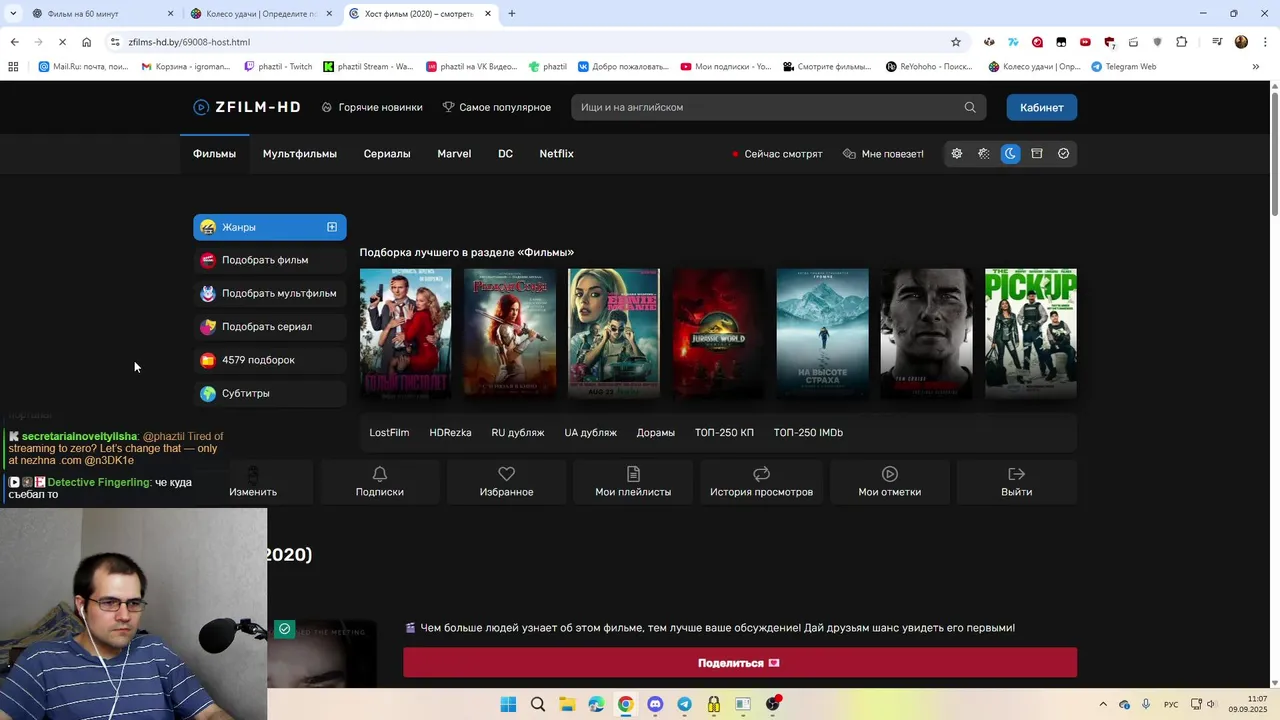Open Мои отметки play icon
The height and width of the screenshot is (720, 1280).
890,474
